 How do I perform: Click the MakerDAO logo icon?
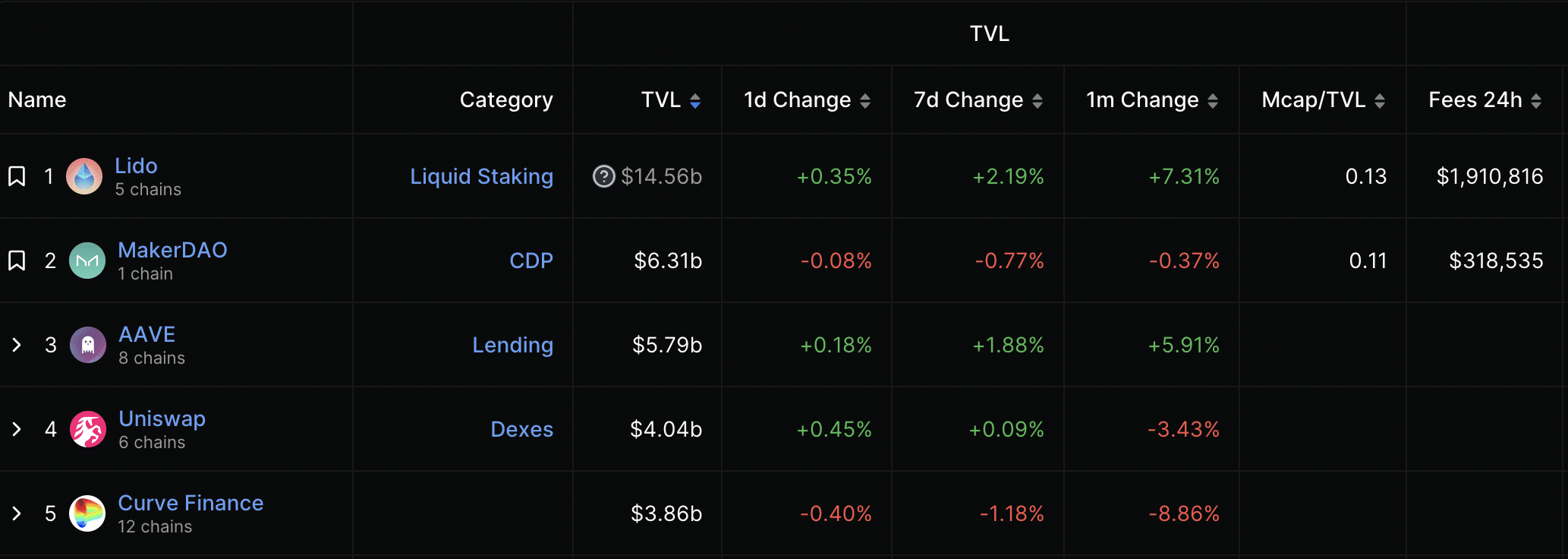click(87, 261)
